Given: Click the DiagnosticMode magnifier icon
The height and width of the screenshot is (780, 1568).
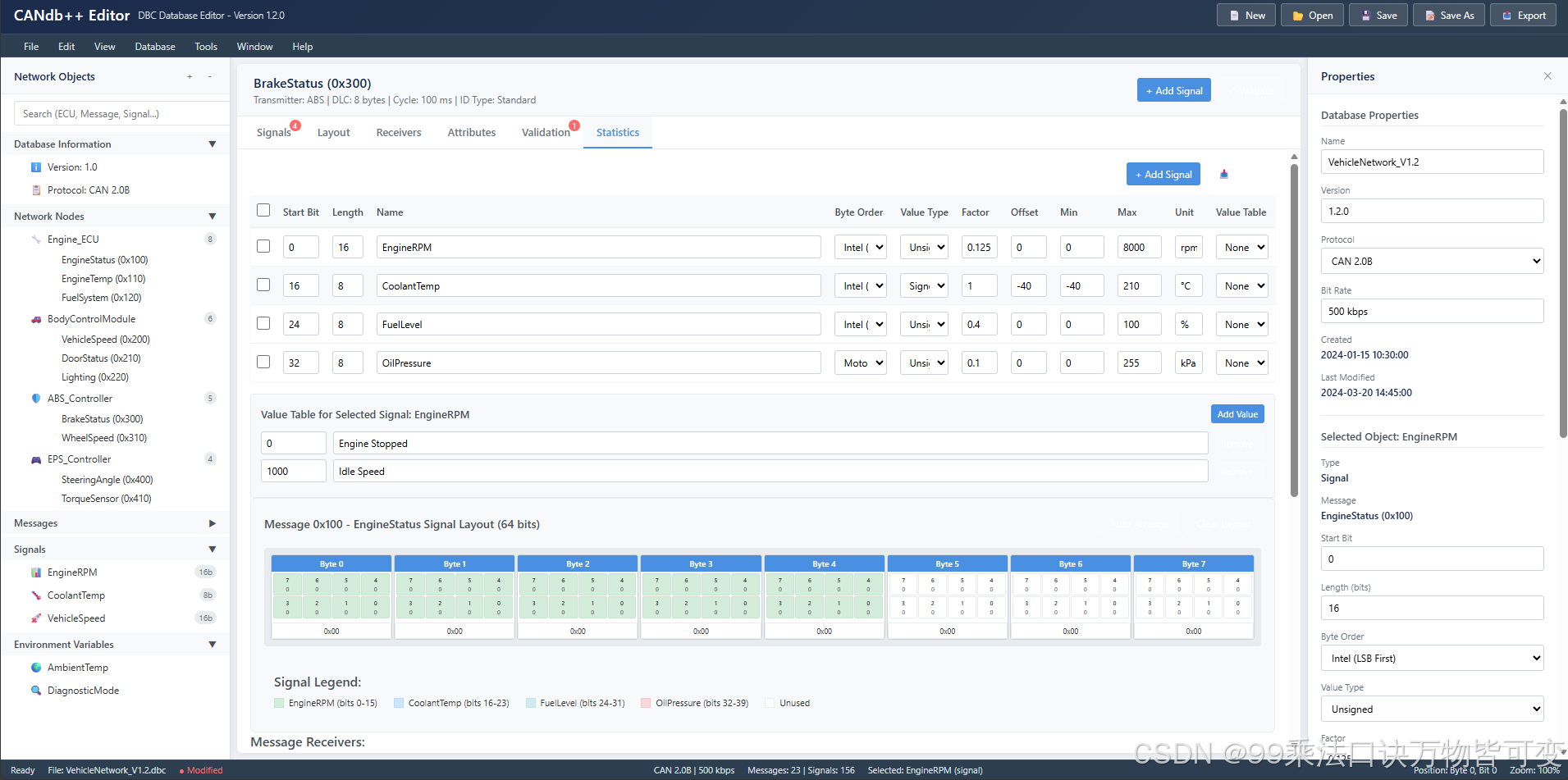Looking at the screenshot, I should tap(36, 691).
